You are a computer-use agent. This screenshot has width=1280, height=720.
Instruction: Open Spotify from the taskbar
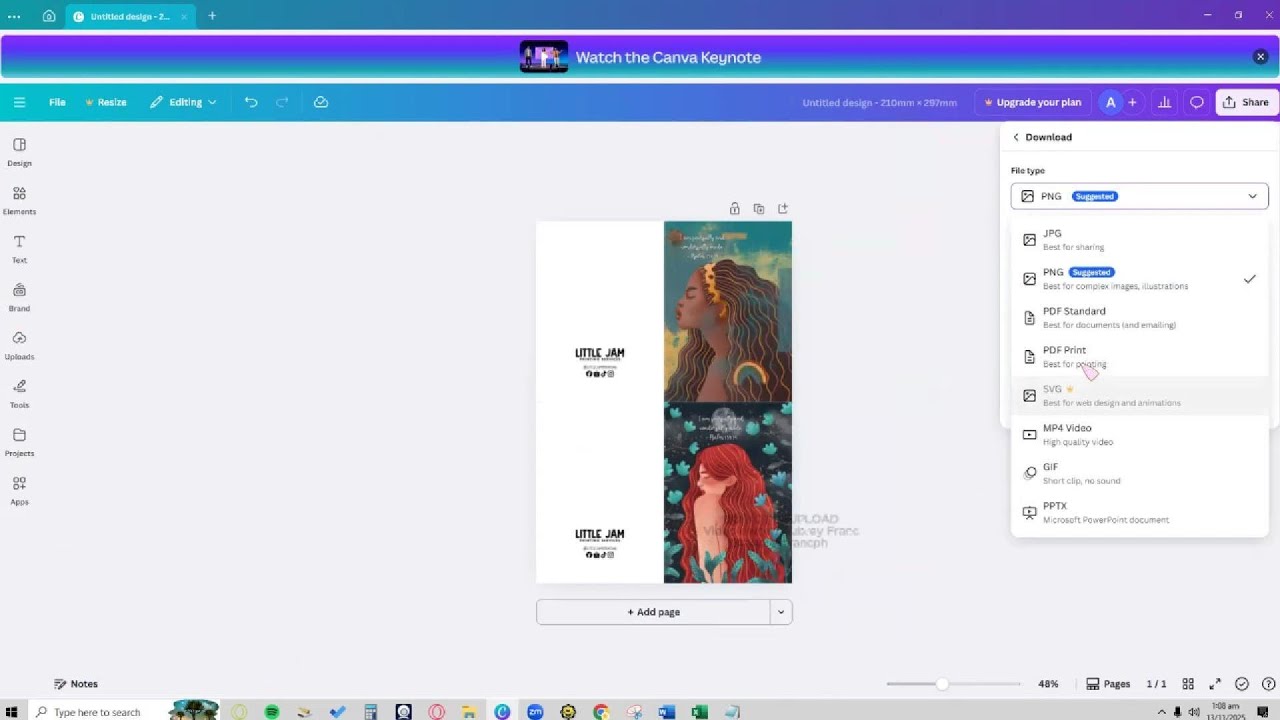pyautogui.click(x=272, y=712)
